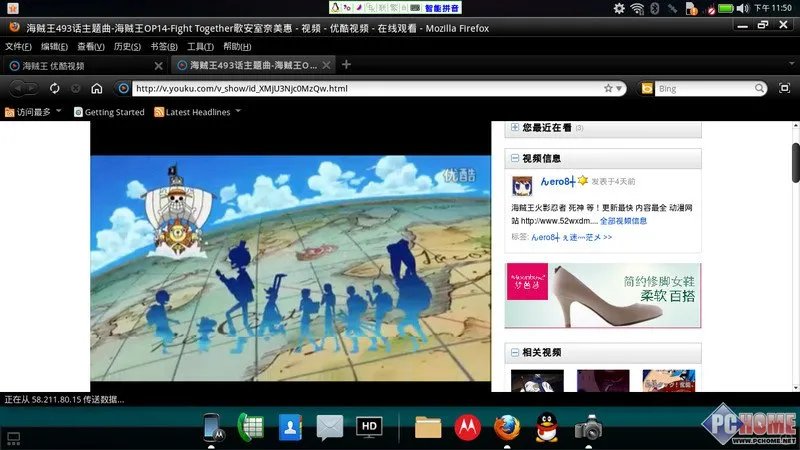The image size is (800, 450).
Task: Click the 智能拼音 input method label
Action: tap(441, 8)
